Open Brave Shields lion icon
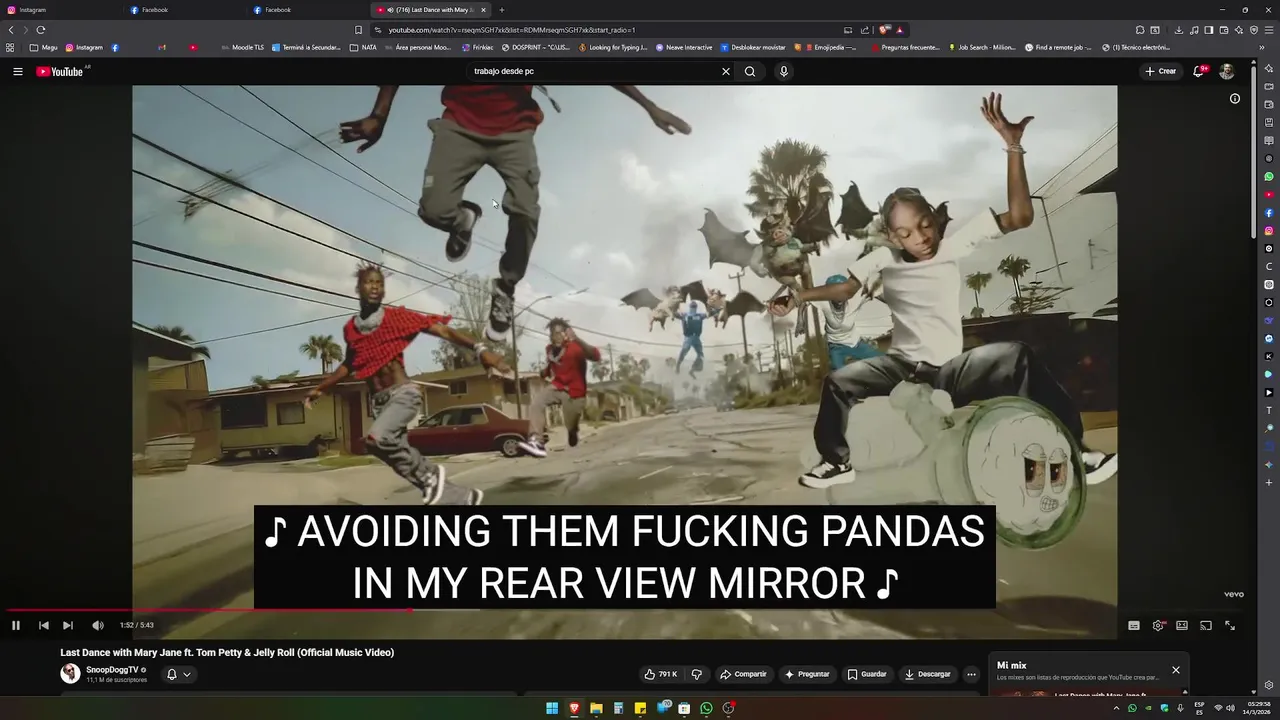The height and width of the screenshot is (720, 1280). click(x=884, y=30)
